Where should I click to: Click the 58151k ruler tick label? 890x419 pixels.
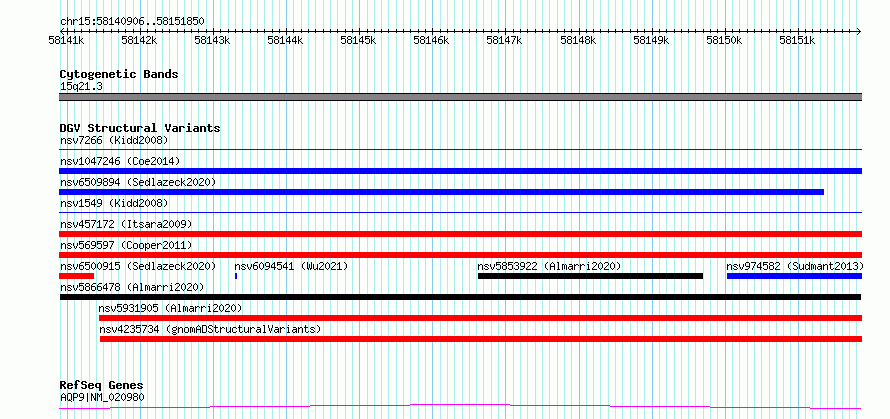tap(798, 40)
